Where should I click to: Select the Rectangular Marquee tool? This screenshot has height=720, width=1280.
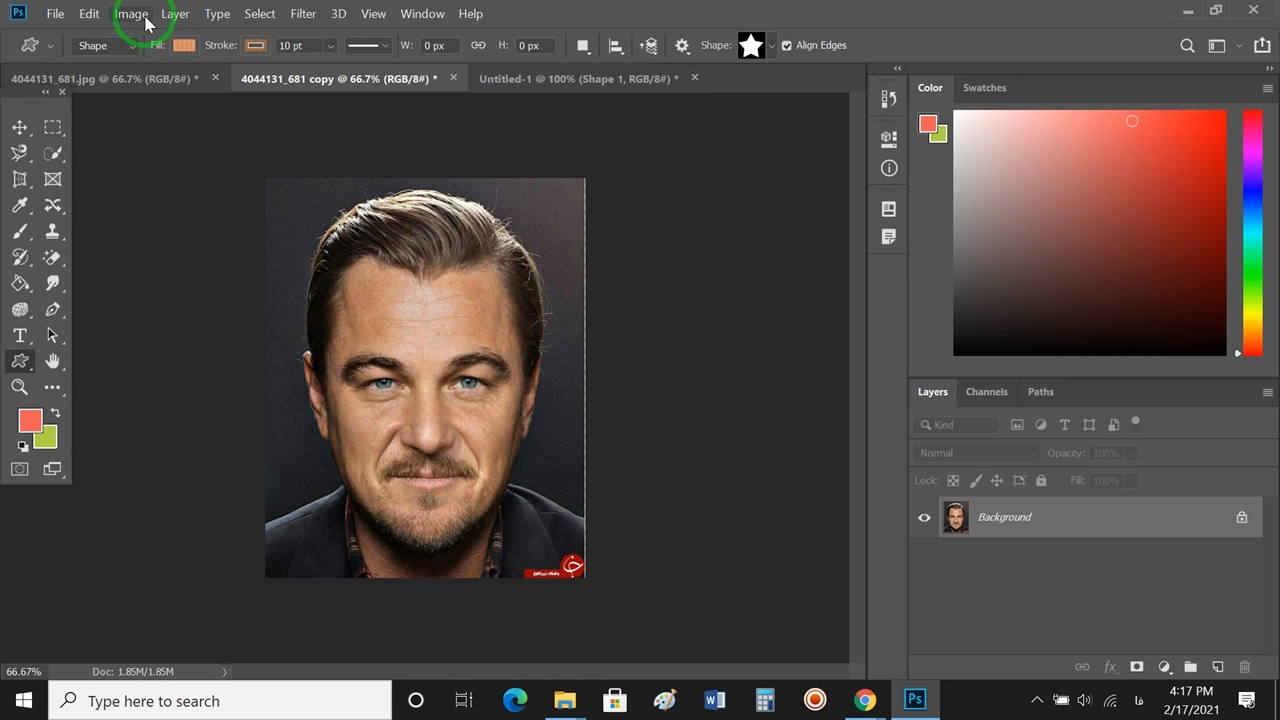(x=53, y=127)
